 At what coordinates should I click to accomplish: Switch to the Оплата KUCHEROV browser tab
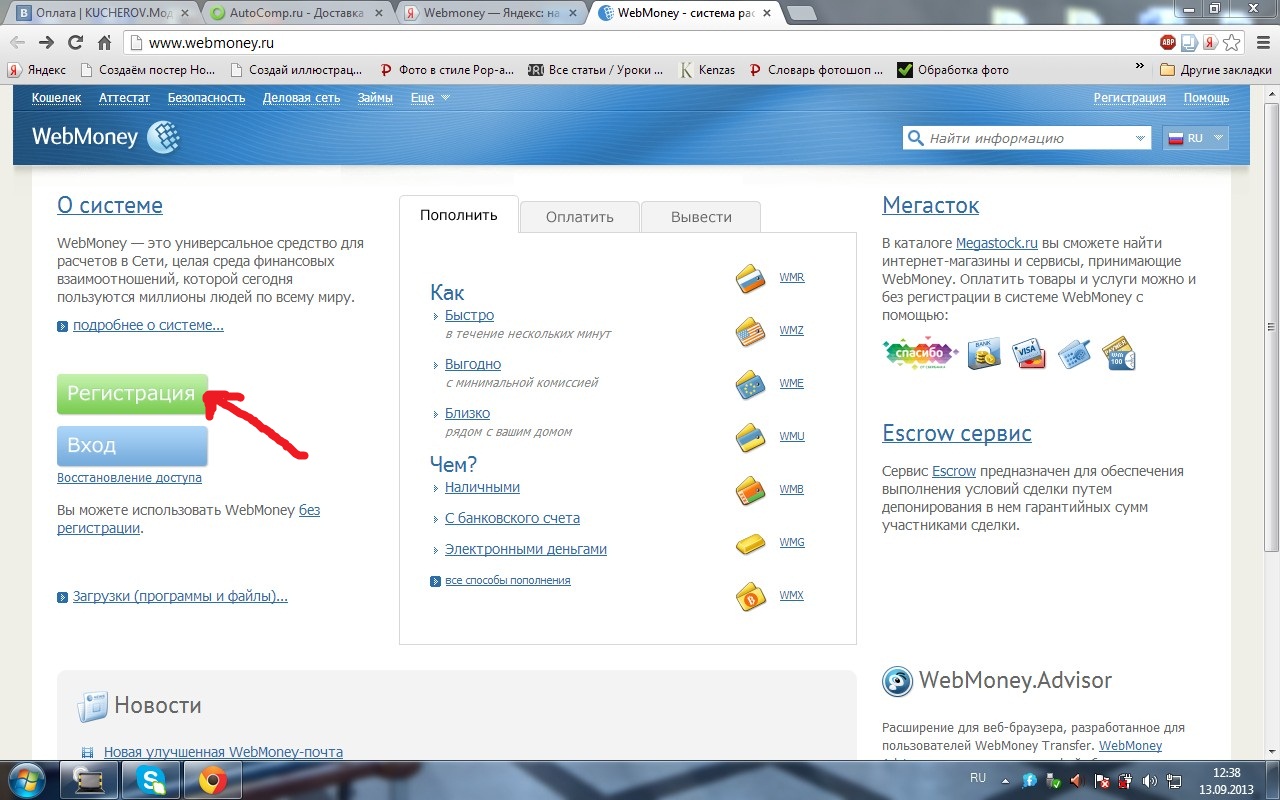pos(104,14)
